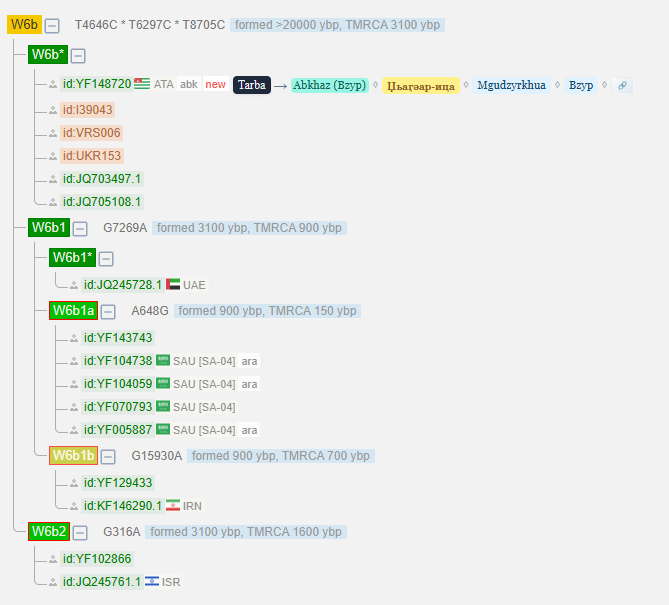
Task: Click person icon before id:JQ703497.1
Action: tap(53, 179)
